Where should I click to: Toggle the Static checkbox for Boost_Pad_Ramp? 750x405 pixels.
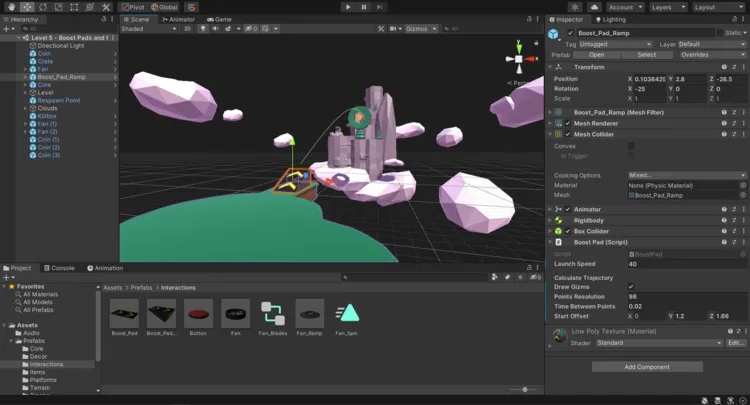723,33
